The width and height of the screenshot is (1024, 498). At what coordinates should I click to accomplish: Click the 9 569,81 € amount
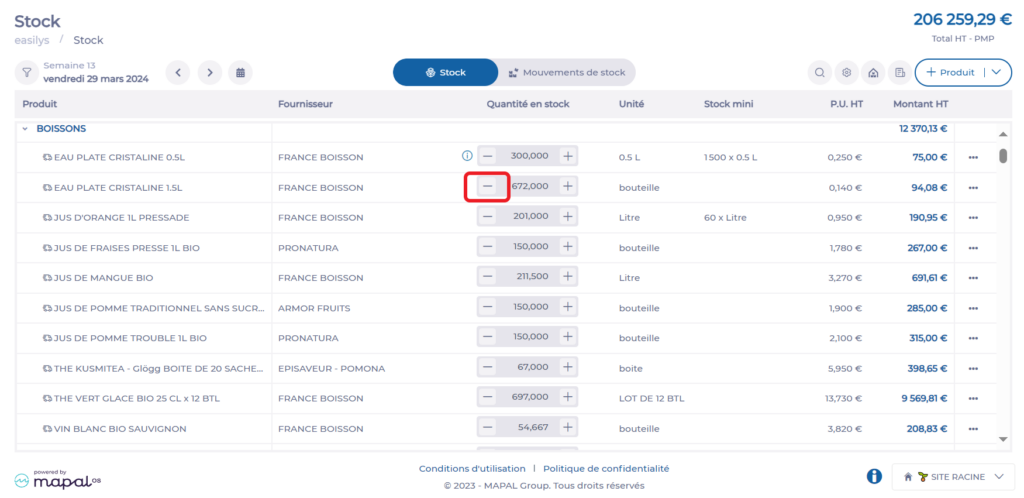point(923,398)
